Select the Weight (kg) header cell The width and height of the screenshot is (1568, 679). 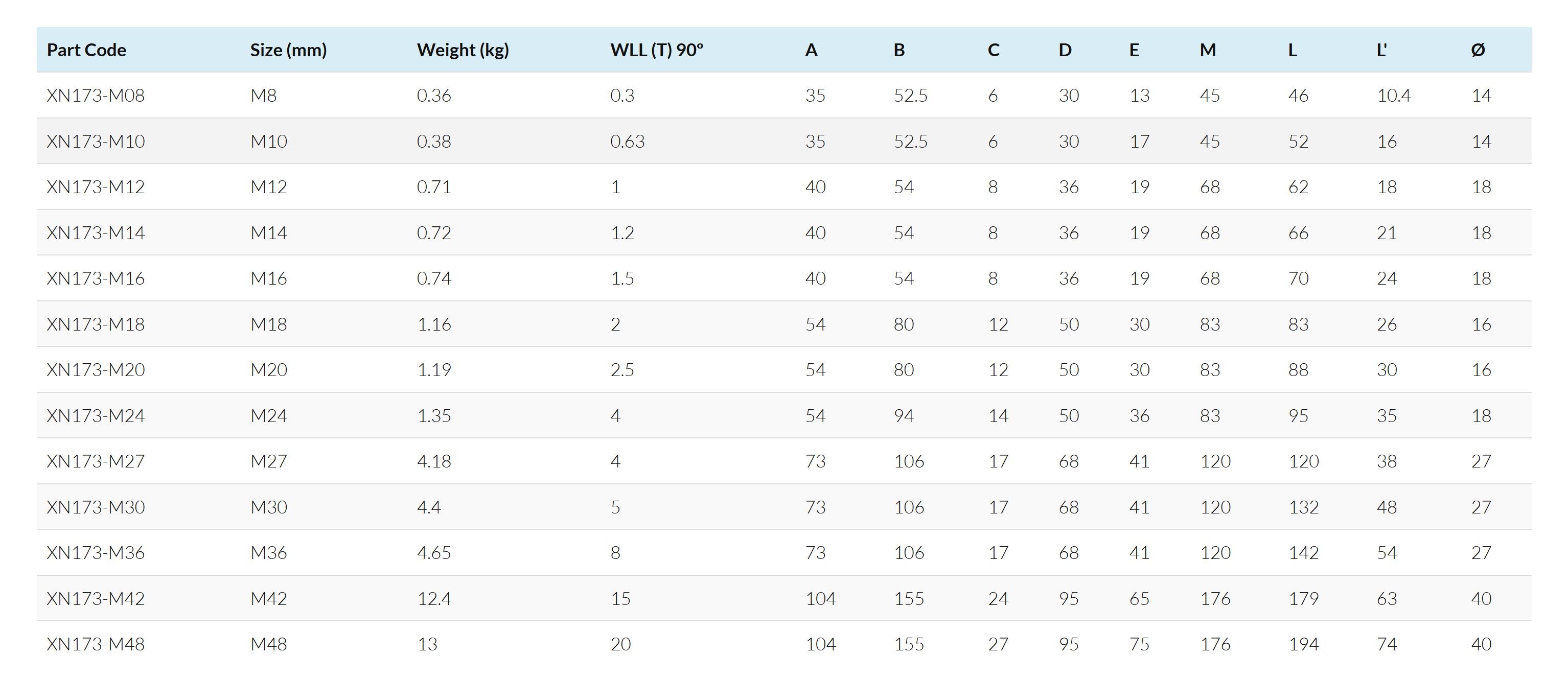[463, 50]
